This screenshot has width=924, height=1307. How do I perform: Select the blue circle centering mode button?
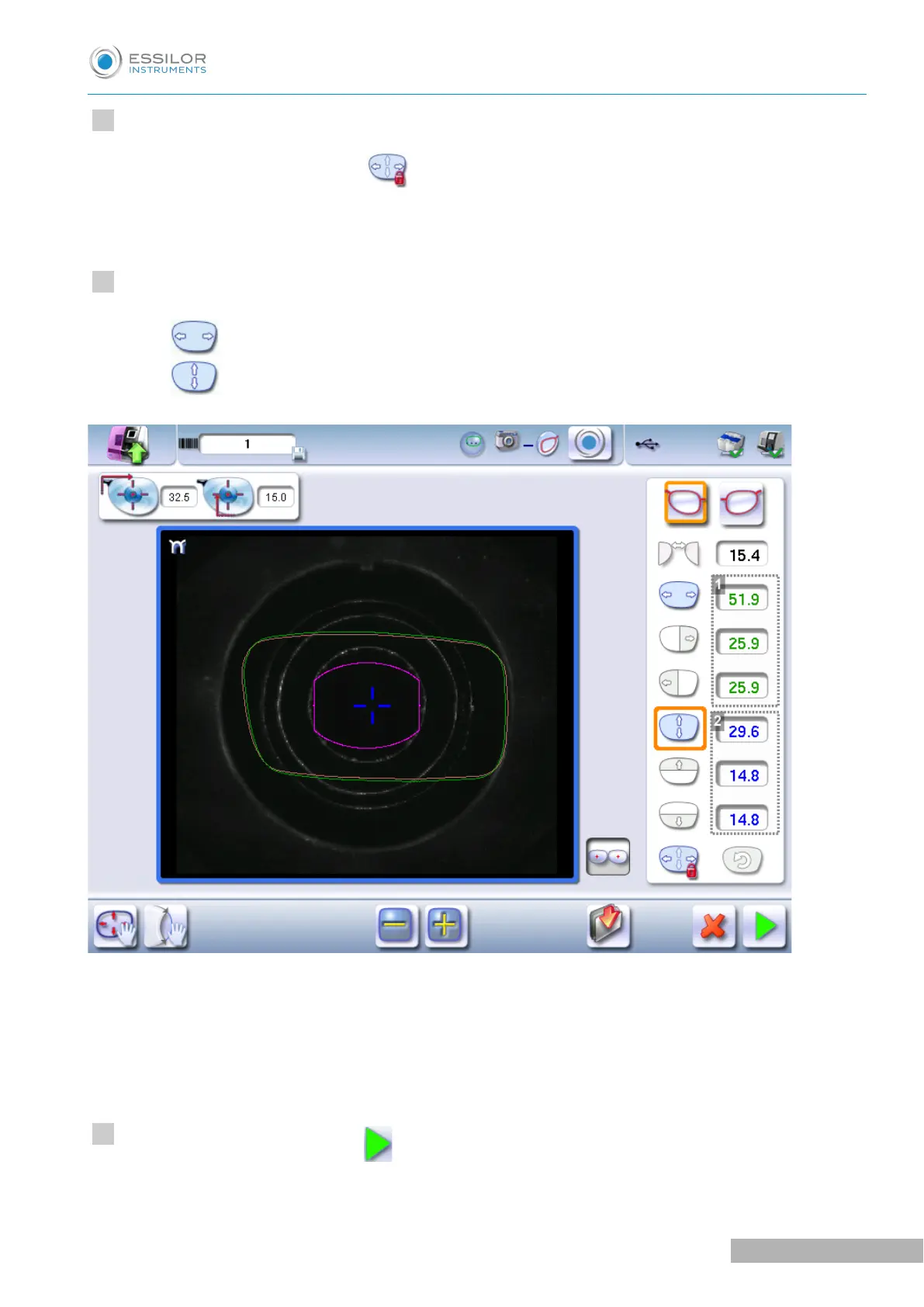coord(590,443)
